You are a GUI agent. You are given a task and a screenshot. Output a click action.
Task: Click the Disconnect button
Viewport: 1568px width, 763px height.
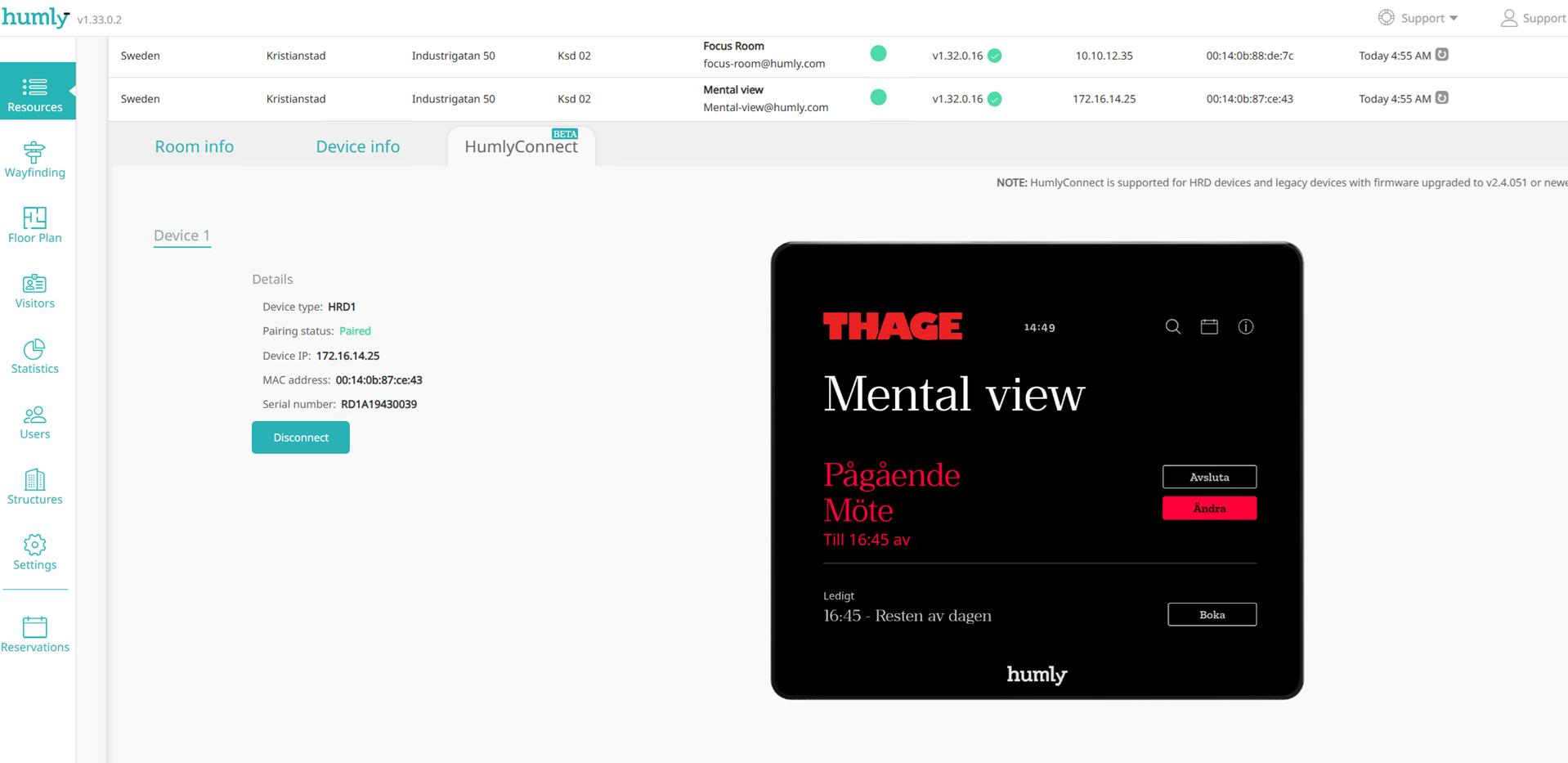[x=301, y=438]
